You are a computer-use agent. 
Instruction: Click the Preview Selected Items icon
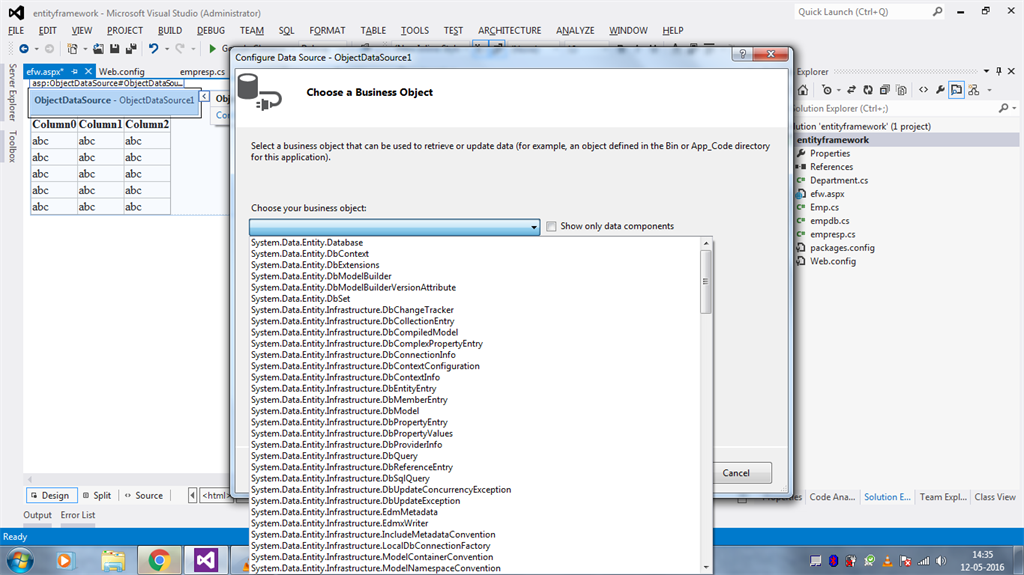957,90
